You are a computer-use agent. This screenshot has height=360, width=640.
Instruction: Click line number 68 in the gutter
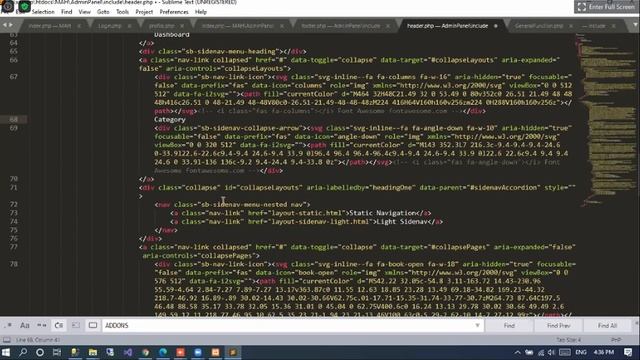13,119
